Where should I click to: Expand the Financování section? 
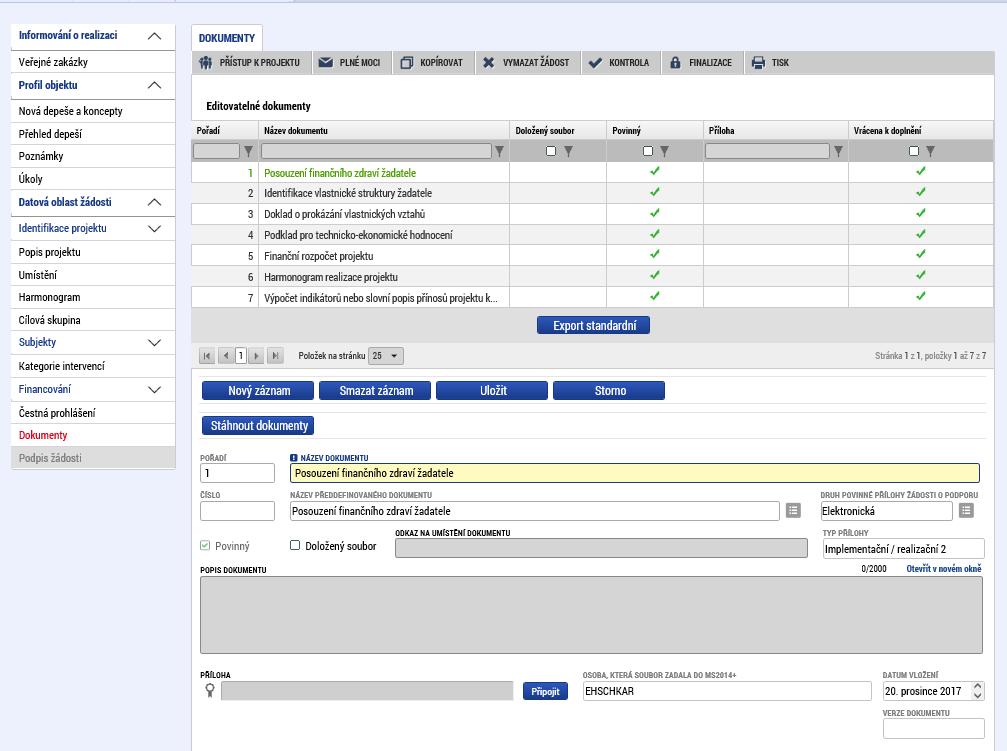click(x=154, y=390)
